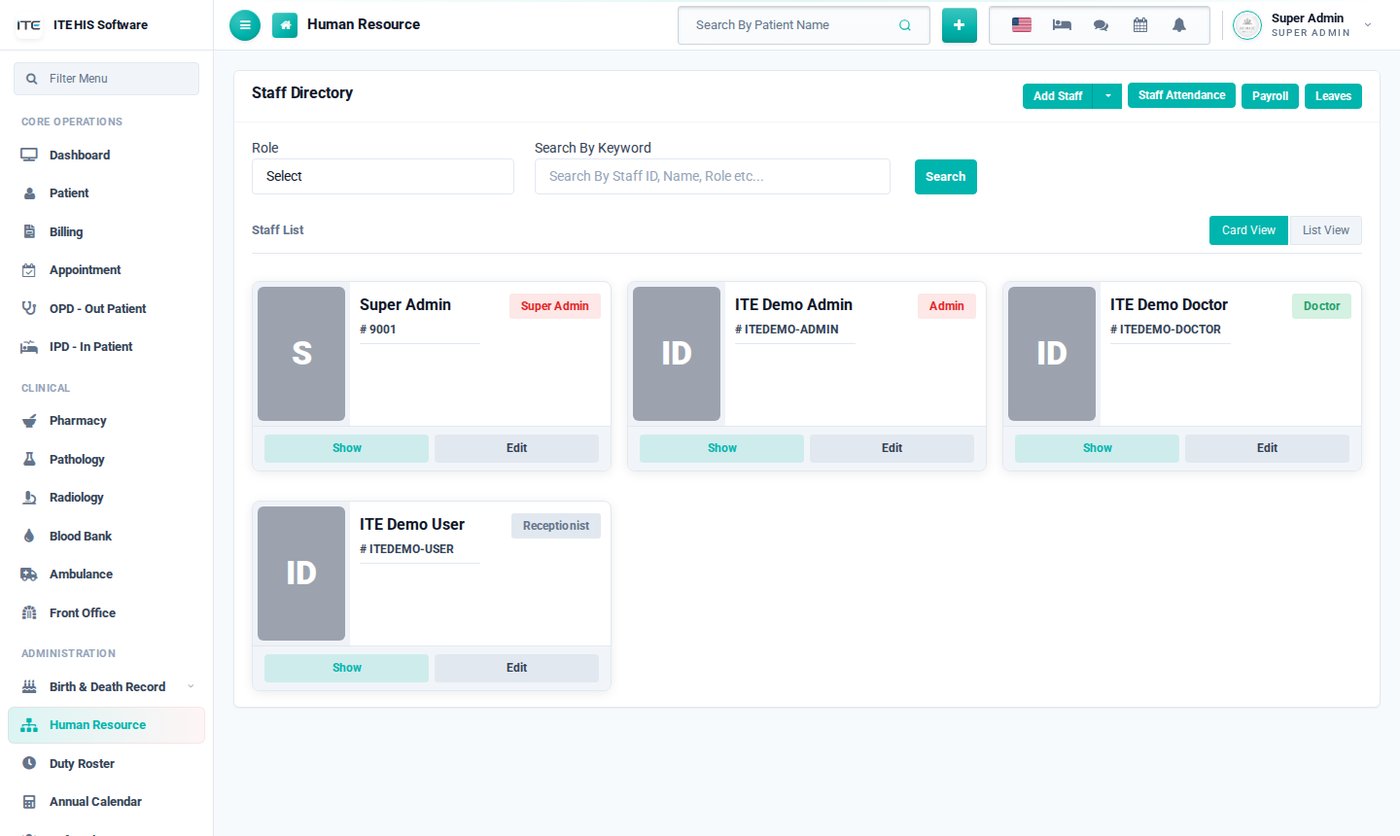Click the home icon beside Human Resource
This screenshot has height=836, width=1400.
point(285,25)
